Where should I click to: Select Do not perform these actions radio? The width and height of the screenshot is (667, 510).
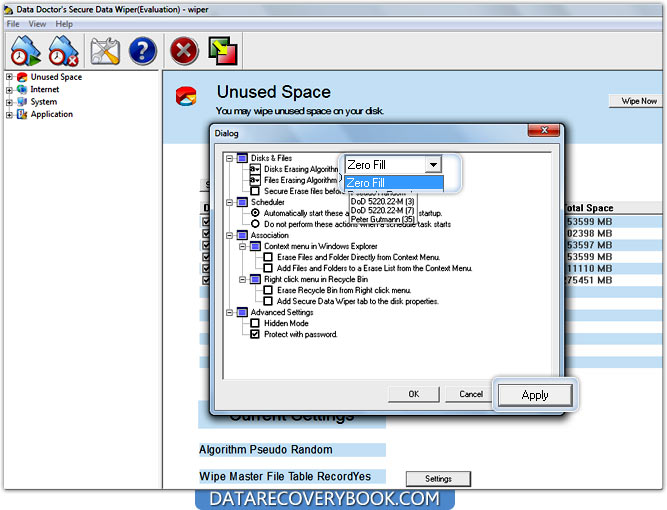[x=255, y=224]
